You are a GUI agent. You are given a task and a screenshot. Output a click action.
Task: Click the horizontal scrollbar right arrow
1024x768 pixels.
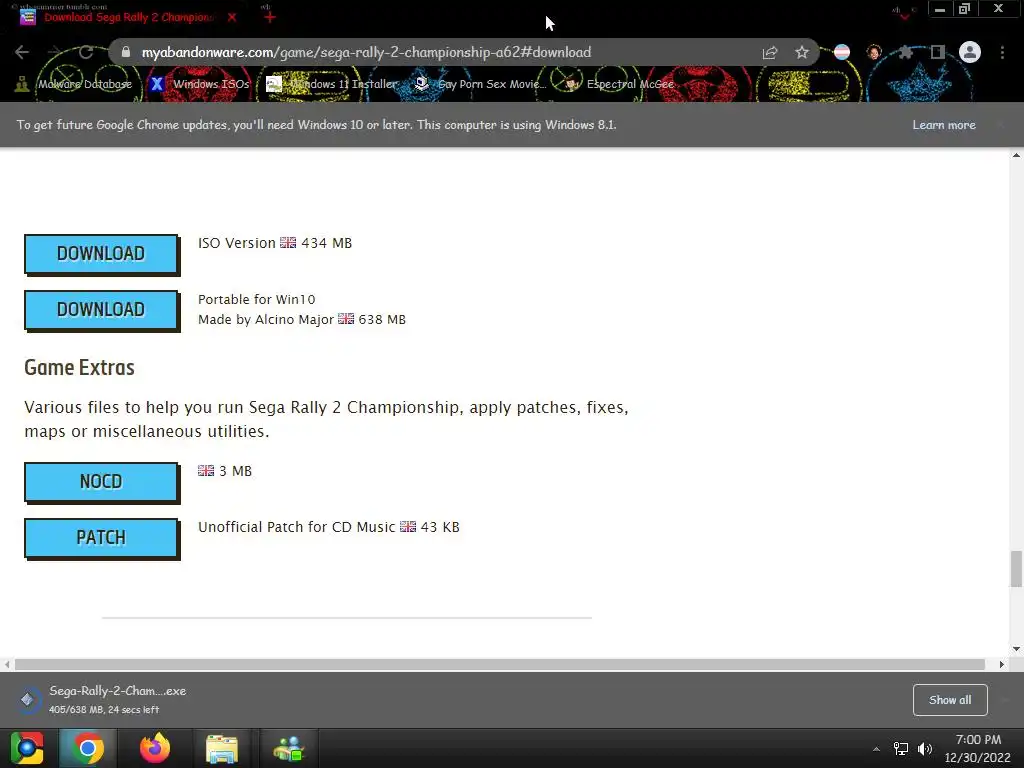(1001, 664)
